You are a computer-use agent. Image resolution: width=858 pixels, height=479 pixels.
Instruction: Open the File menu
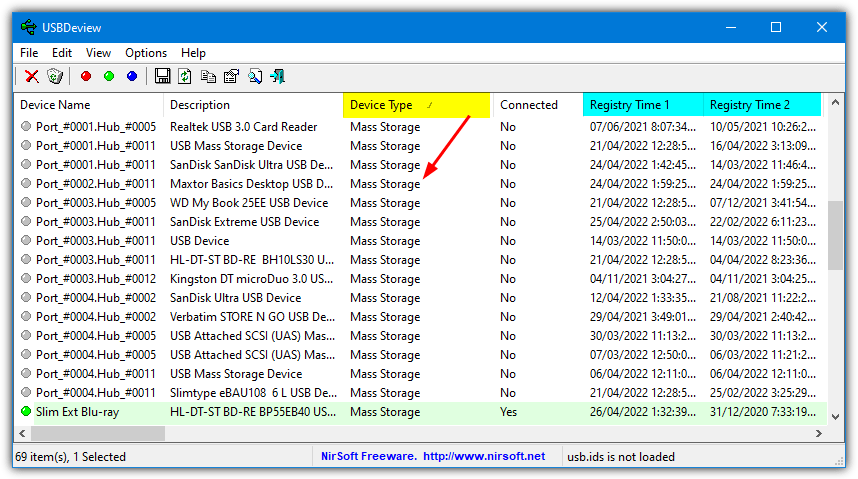click(x=29, y=53)
